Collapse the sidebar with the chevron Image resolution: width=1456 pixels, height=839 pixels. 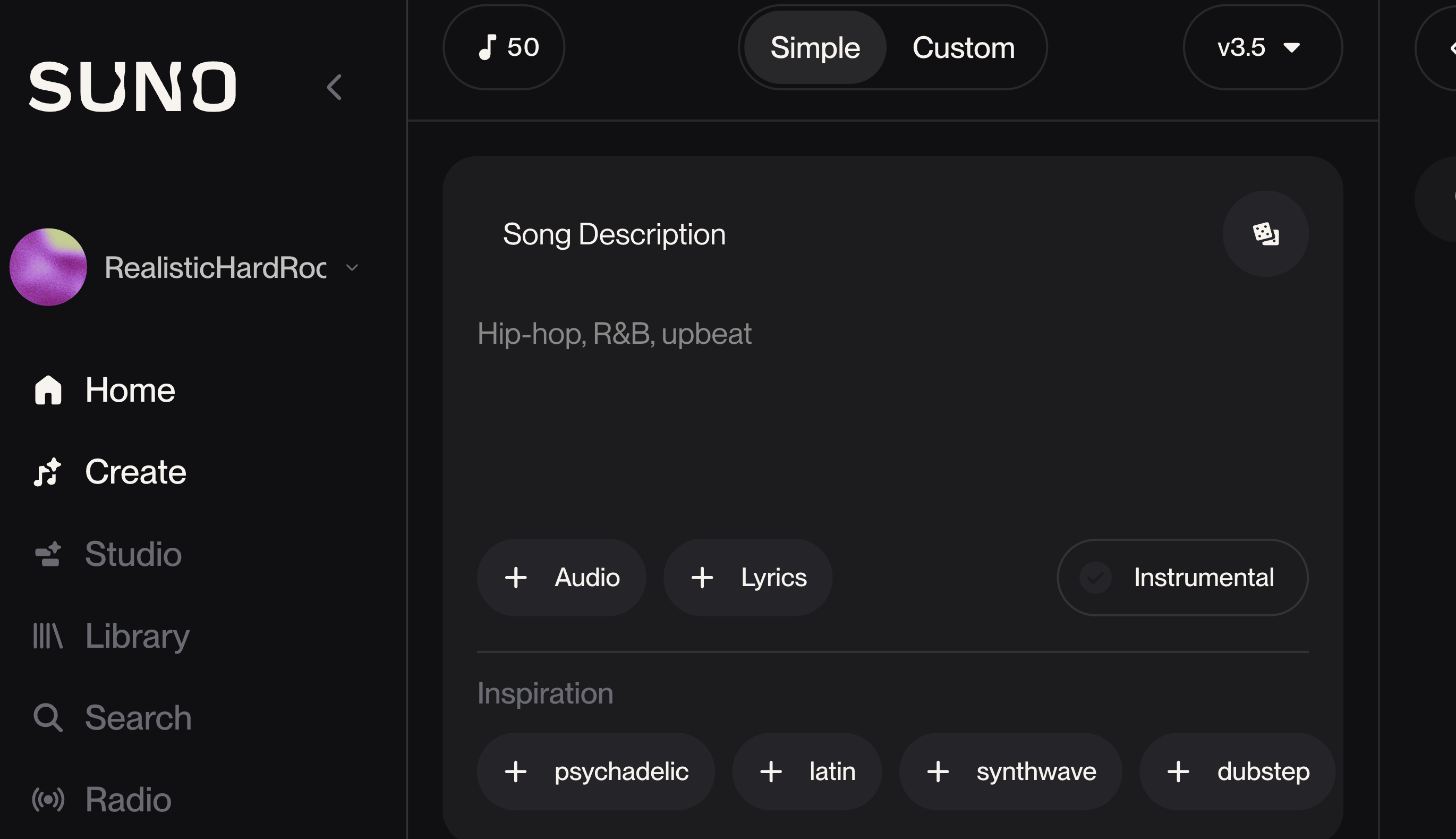pyautogui.click(x=334, y=87)
